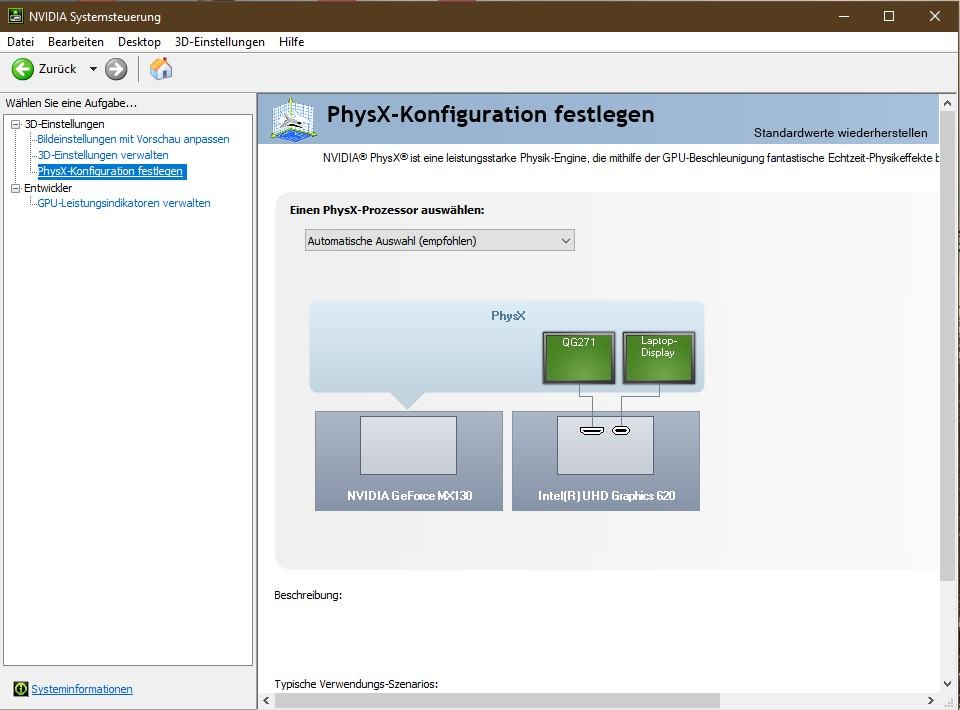The height and width of the screenshot is (710, 960).
Task: Click 'Einen PhysX-Prozessor auswählen:' label
Action: pyautogui.click(x=387, y=210)
